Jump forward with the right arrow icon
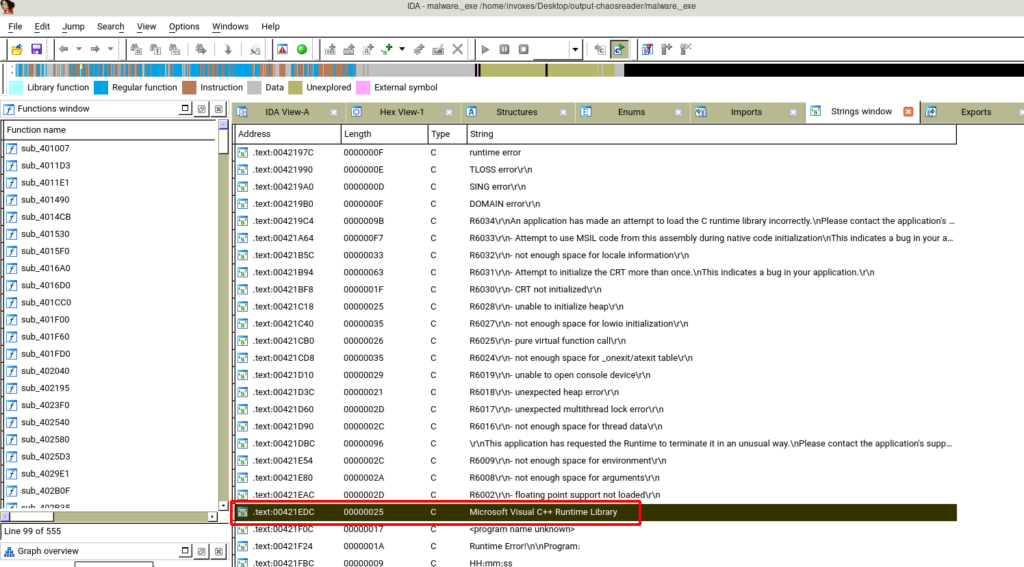Viewport: 1024px width, 567px height. pyautogui.click(x=95, y=50)
